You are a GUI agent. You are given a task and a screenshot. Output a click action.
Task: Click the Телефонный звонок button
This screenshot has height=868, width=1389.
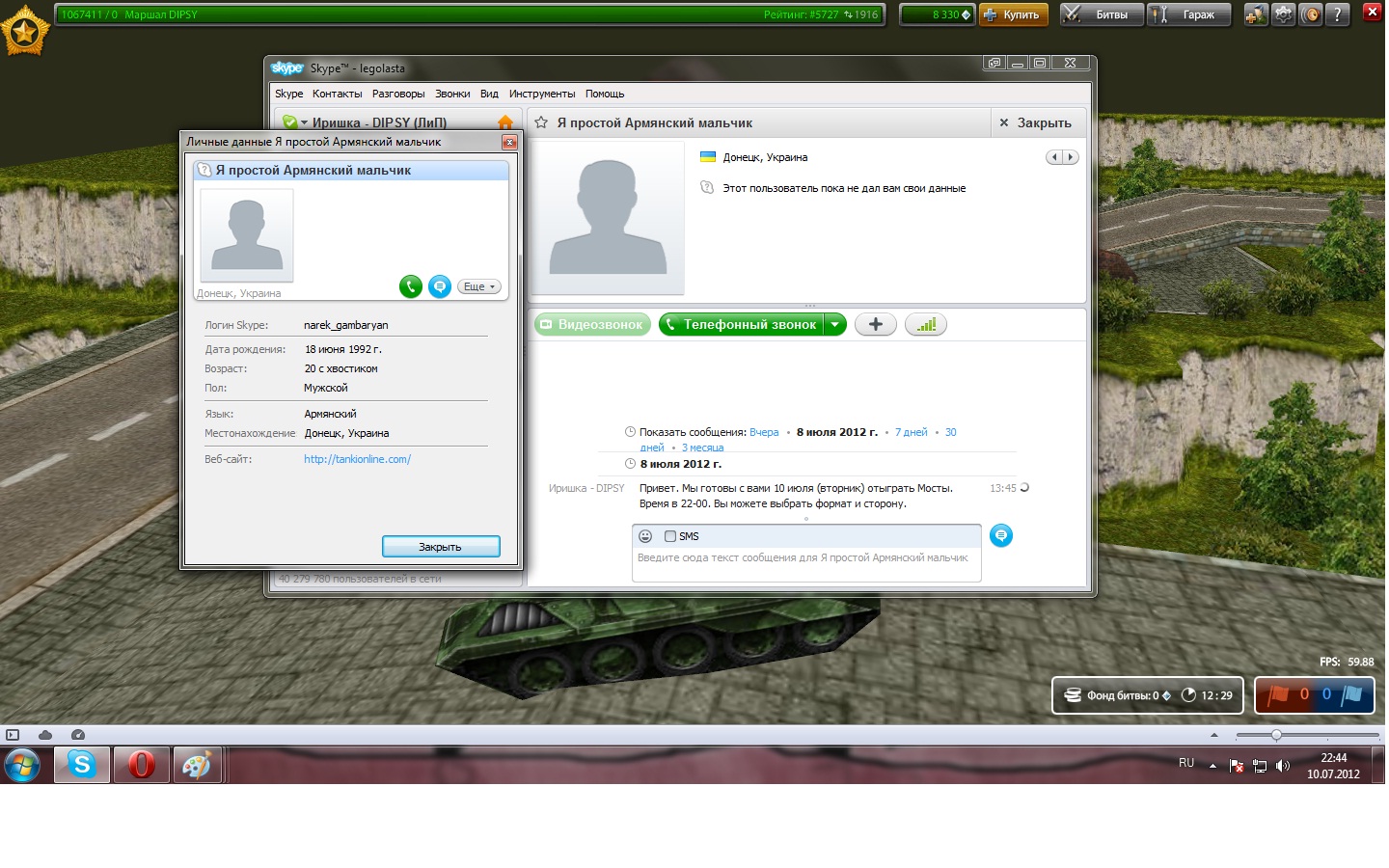pyautogui.click(x=741, y=325)
